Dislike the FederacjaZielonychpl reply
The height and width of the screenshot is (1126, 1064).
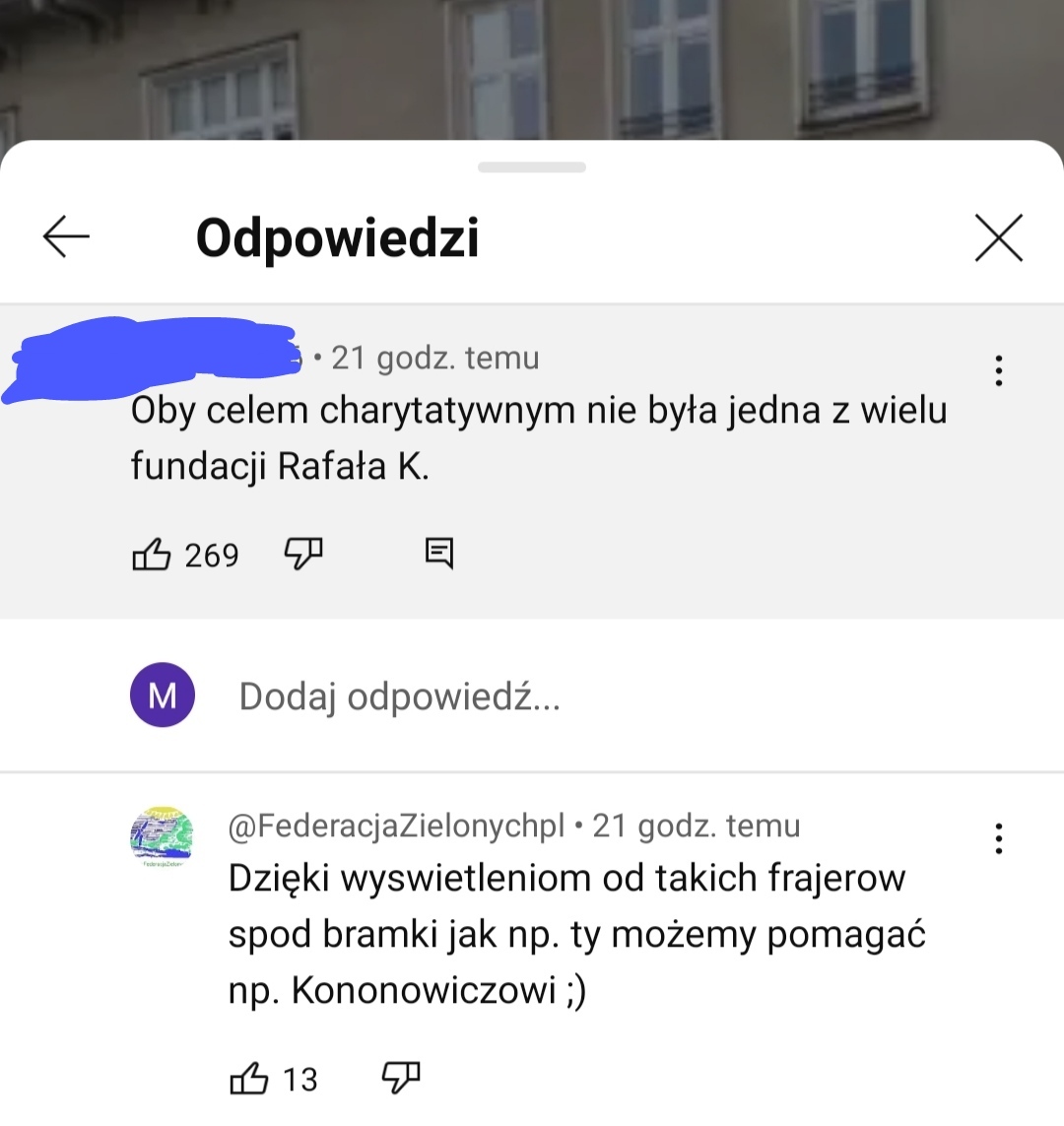coord(401,1079)
